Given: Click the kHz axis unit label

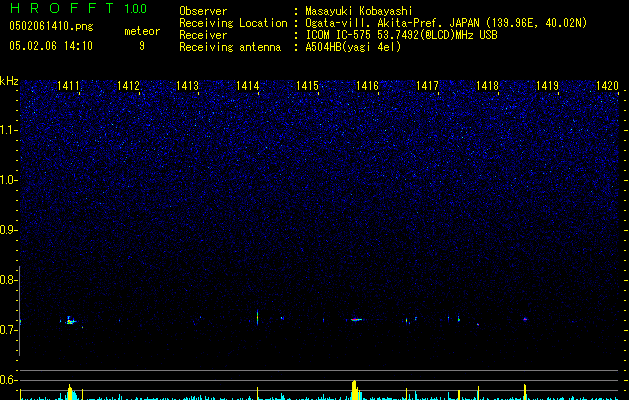Looking at the screenshot, I should [x=9, y=81].
